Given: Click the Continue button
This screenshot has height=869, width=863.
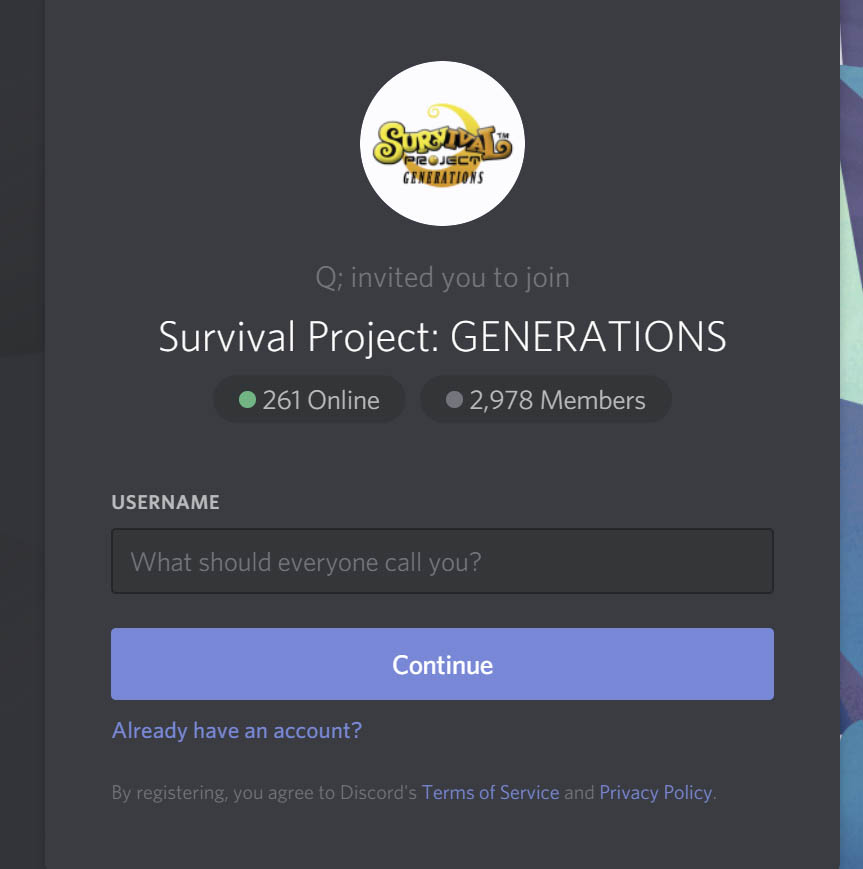Looking at the screenshot, I should coord(442,664).
